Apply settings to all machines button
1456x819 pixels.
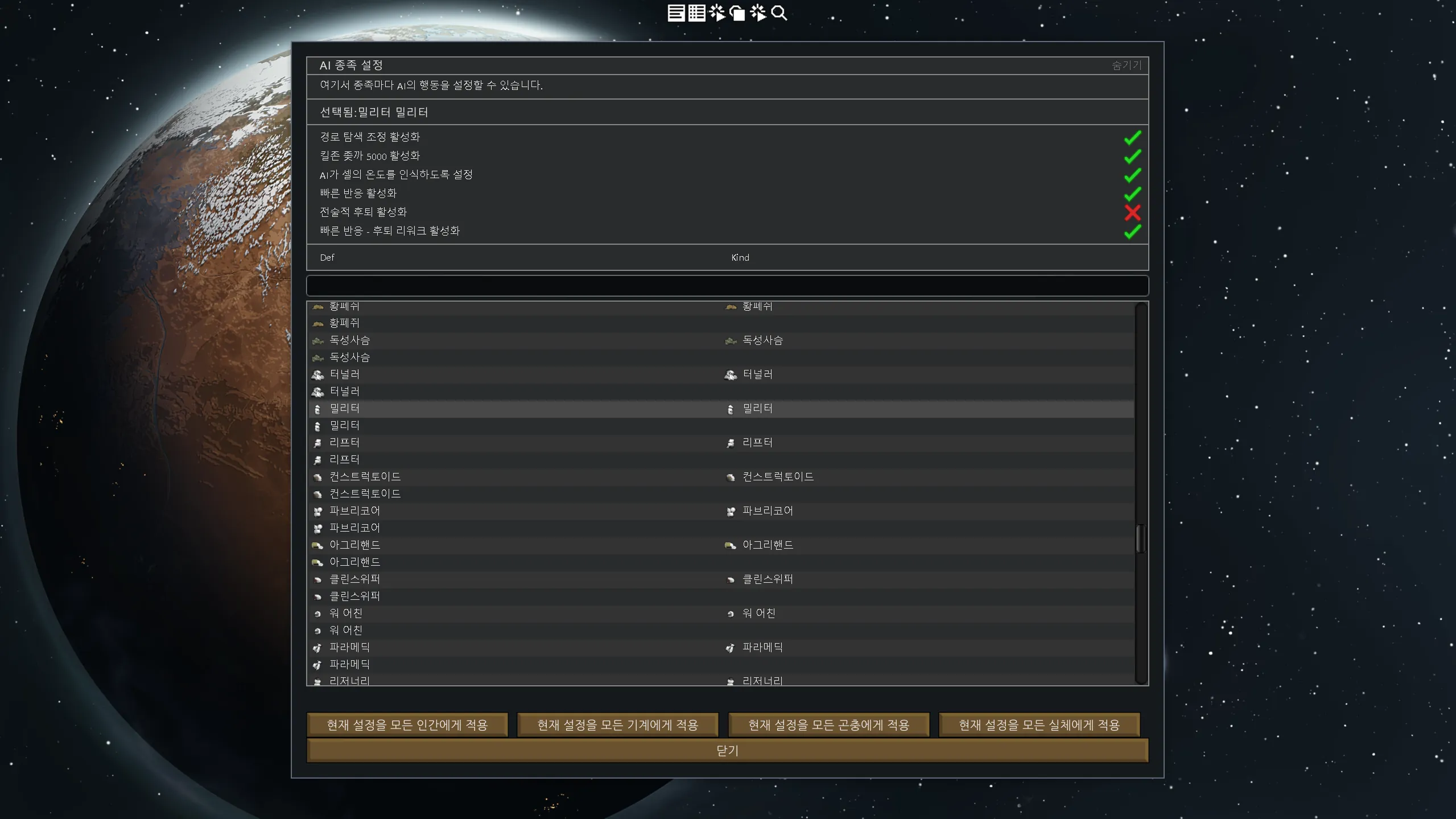click(617, 725)
